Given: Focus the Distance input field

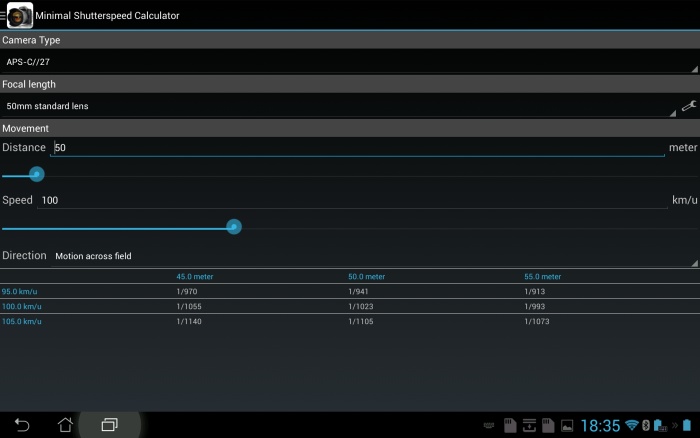Looking at the screenshot, I should (x=357, y=147).
